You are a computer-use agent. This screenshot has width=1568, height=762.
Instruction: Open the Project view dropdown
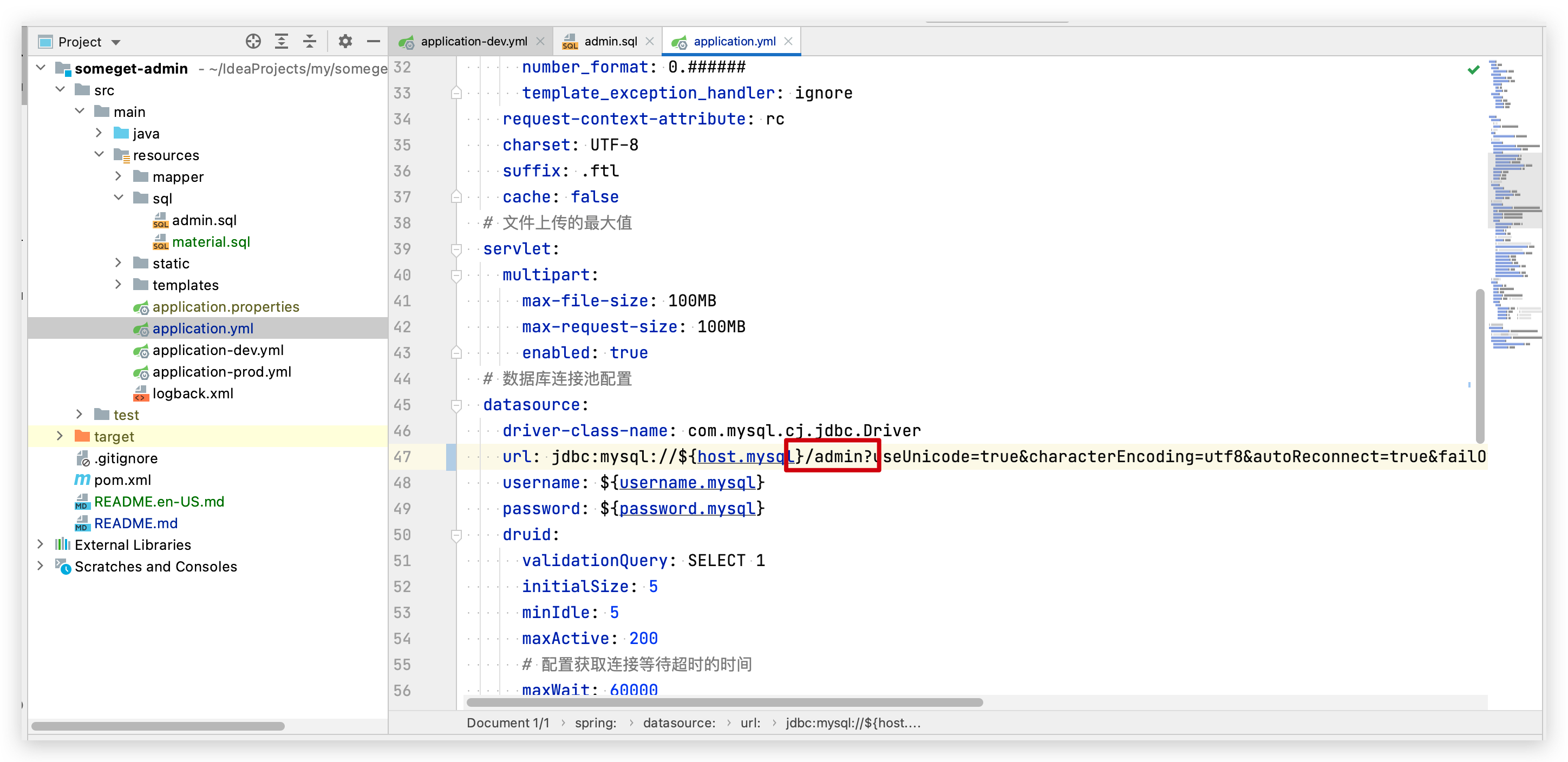pyautogui.click(x=115, y=42)
